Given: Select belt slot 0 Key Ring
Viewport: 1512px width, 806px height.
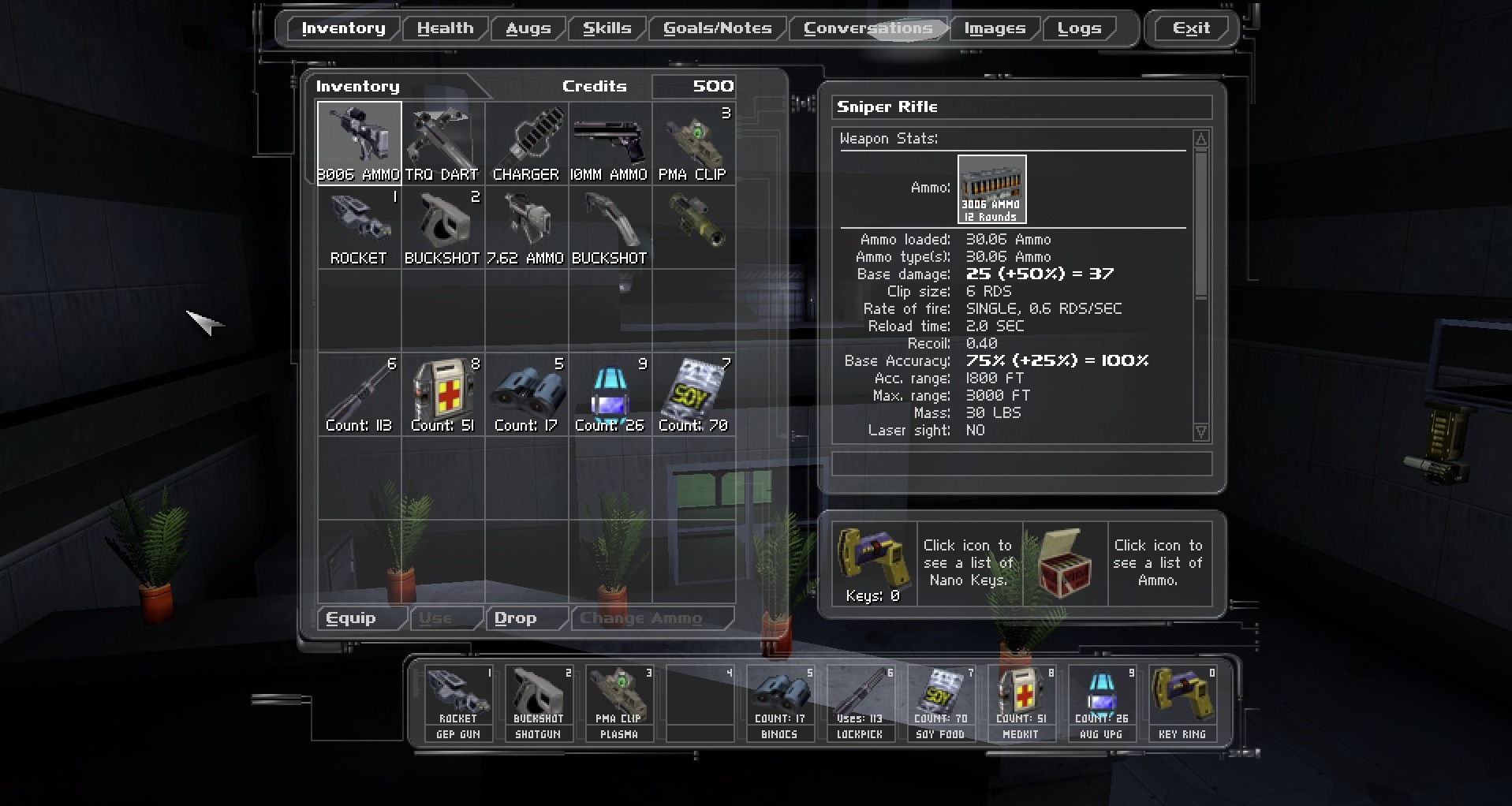Looking at the screenshot, I should [x=1182, y=703].
